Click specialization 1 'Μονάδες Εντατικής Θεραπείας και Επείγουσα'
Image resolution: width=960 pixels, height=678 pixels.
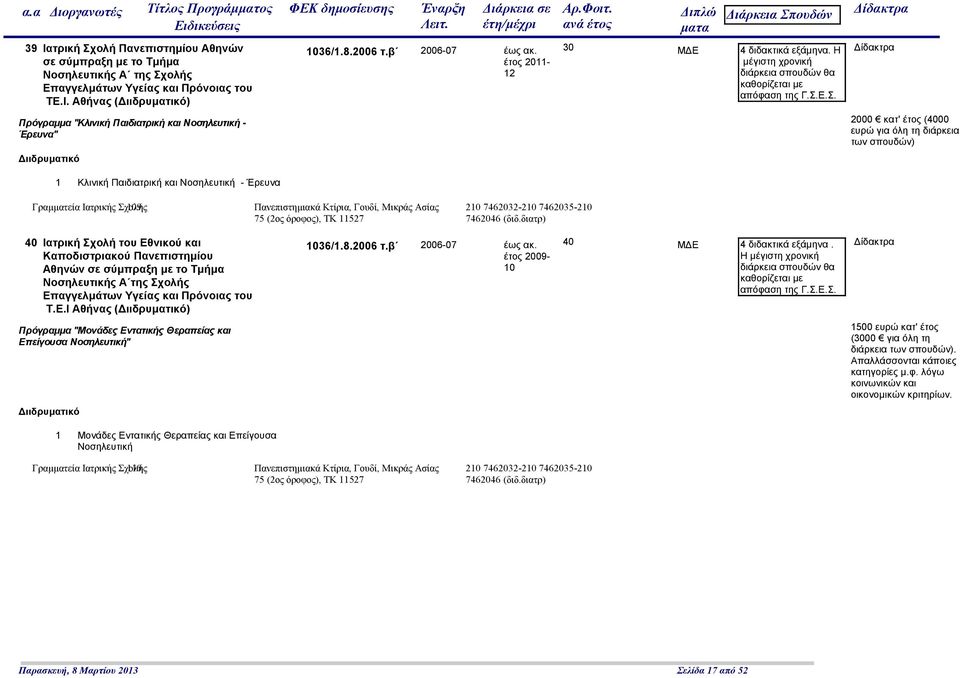point(177,441)
